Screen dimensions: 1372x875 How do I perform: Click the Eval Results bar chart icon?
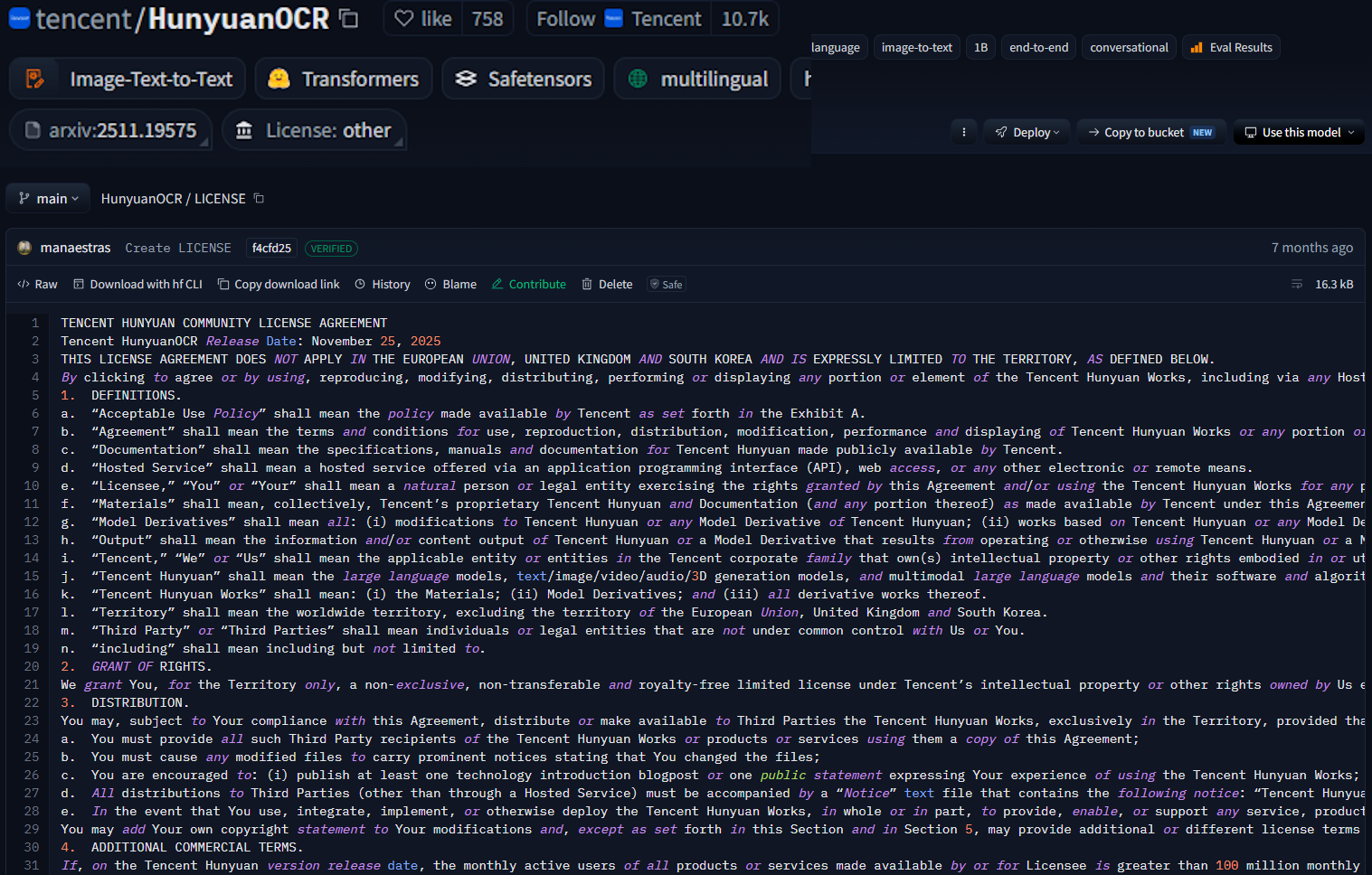[1197, 48]
